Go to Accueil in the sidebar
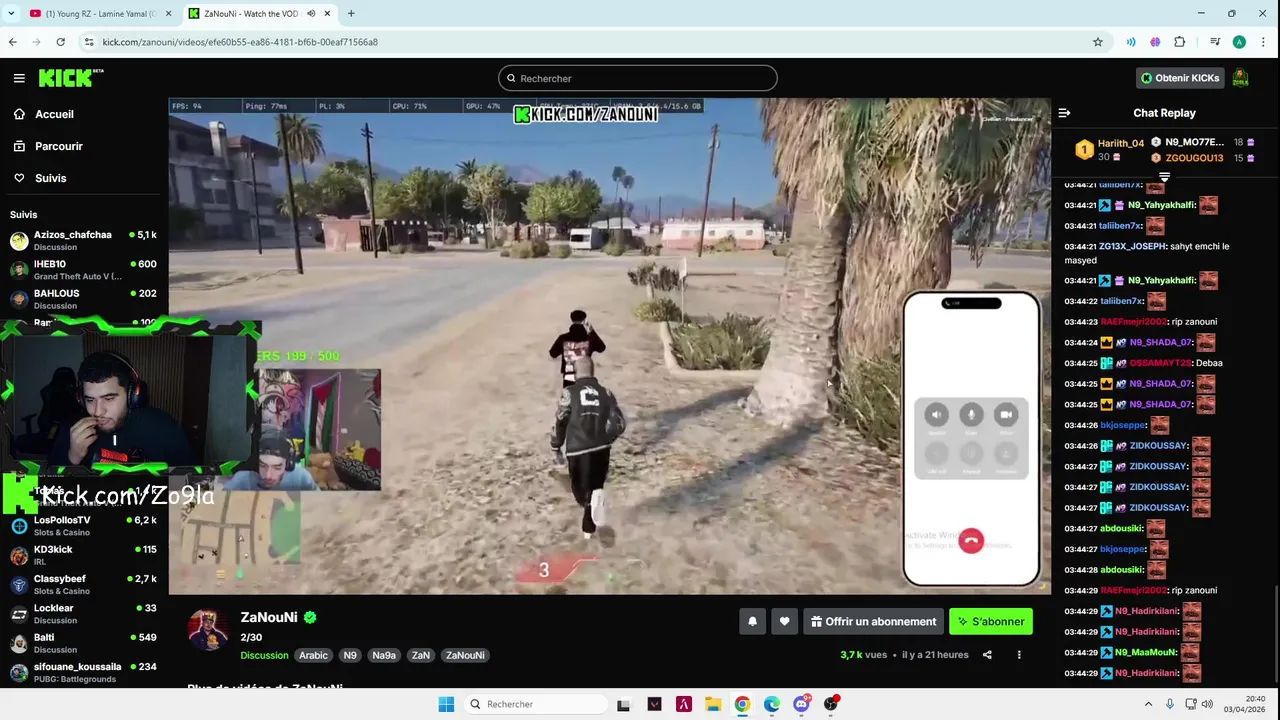This screenshot has width=1280, height=720. [x=54, y=114]
